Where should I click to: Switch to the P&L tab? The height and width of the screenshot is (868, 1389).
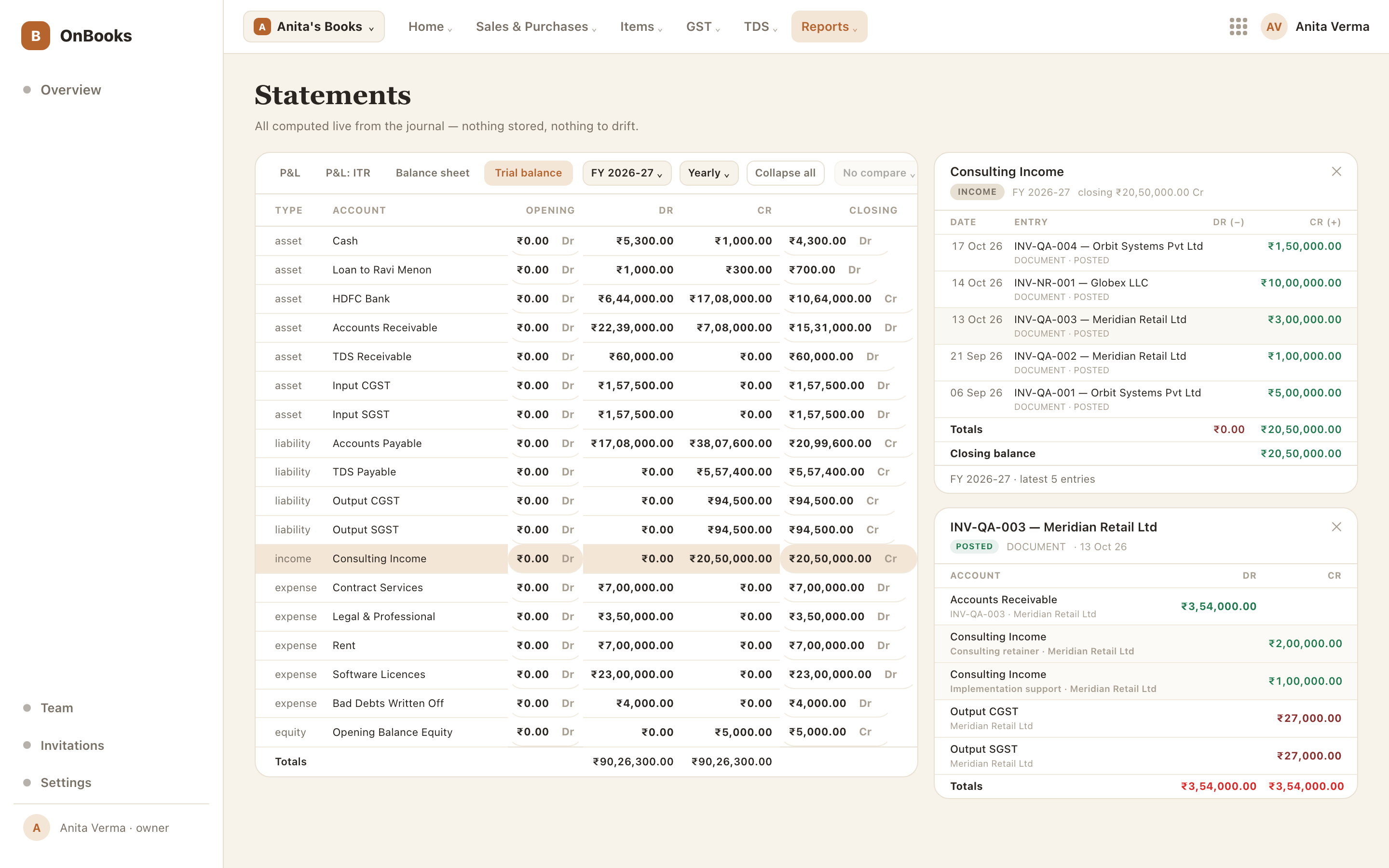click(290, 173)
